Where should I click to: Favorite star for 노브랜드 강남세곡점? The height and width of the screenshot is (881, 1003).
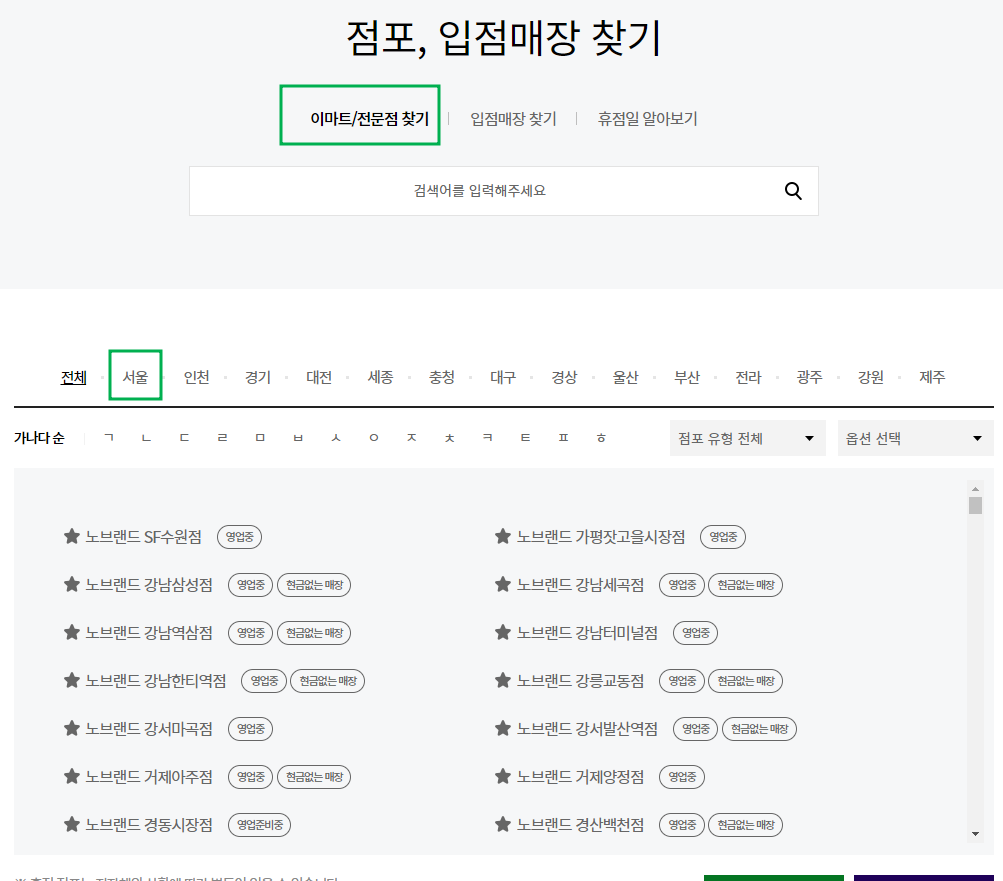click(503, 584)
